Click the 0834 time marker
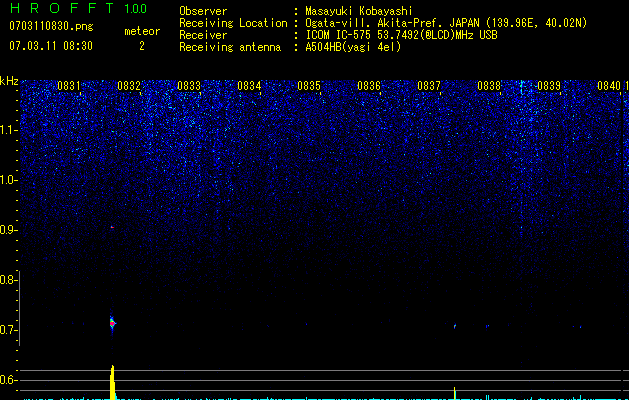 point(249,86)
